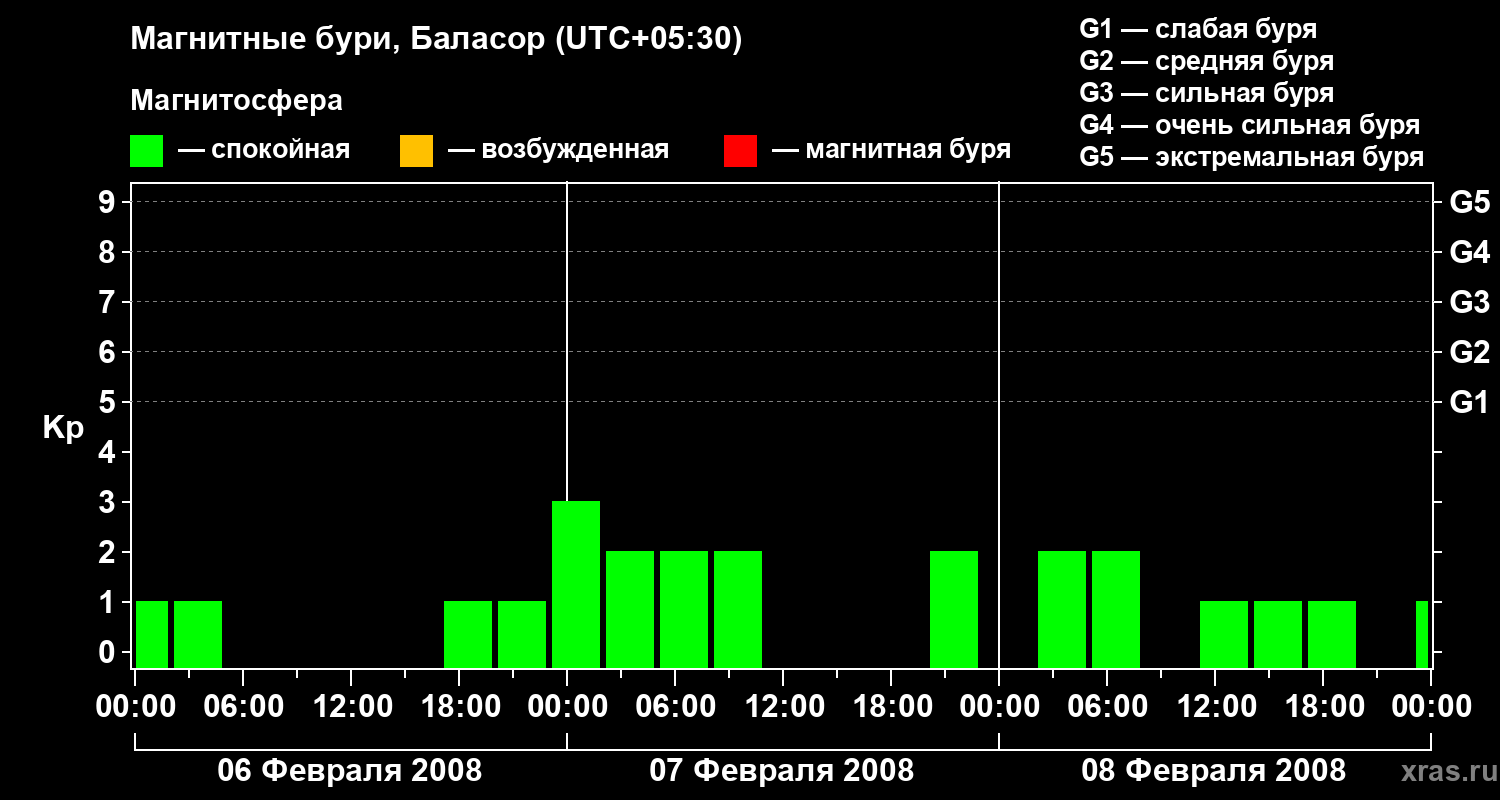Click the Kp 1 bar at 12:00 on 08 Февраля
This screenshot has width=1500, height=800.
point(1224,634)
